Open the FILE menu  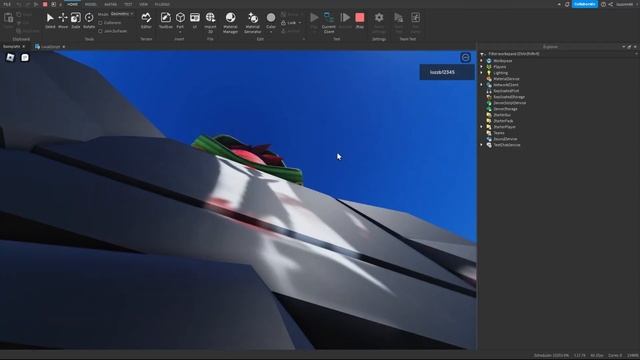coord(7,4)
